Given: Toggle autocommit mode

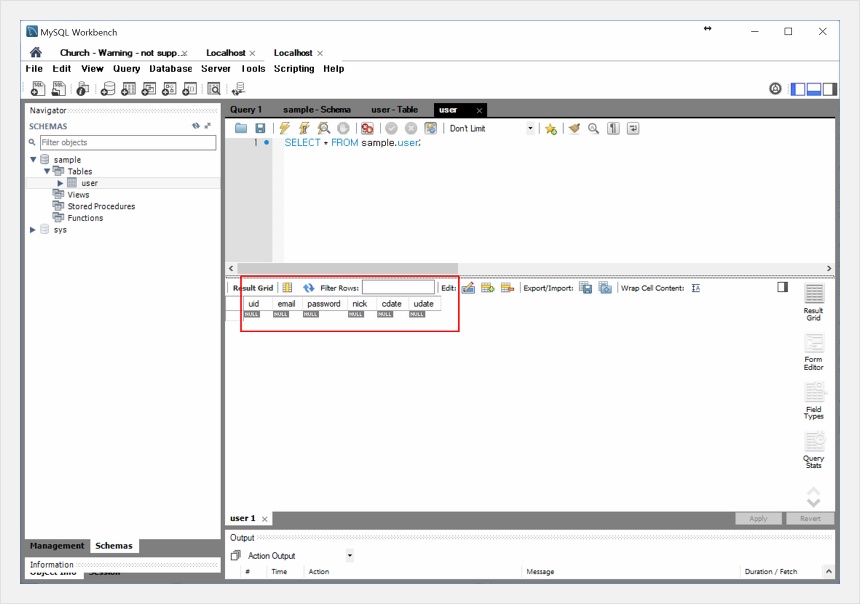Looking at the screenshot, I should tap(431, 128).
